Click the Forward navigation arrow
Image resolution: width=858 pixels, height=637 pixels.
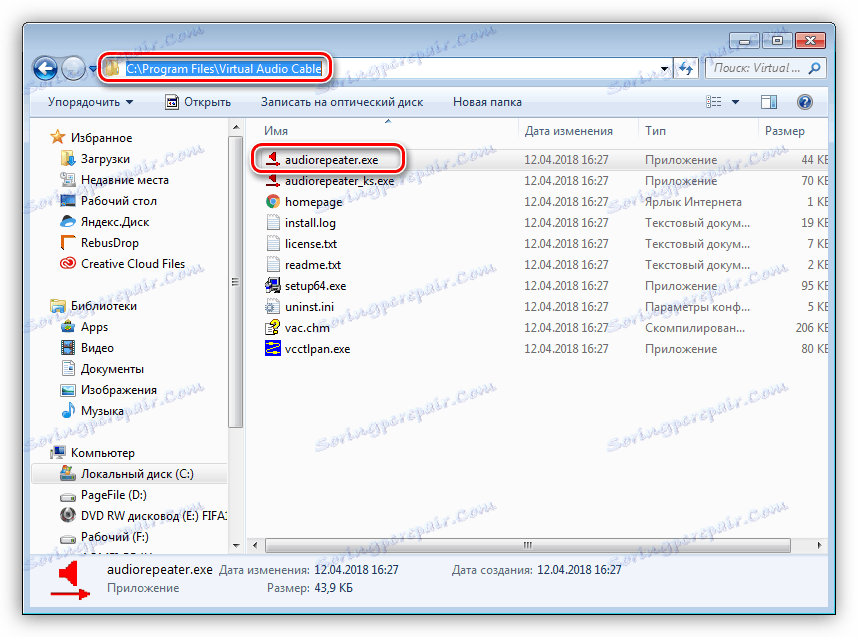click(73, 68)
